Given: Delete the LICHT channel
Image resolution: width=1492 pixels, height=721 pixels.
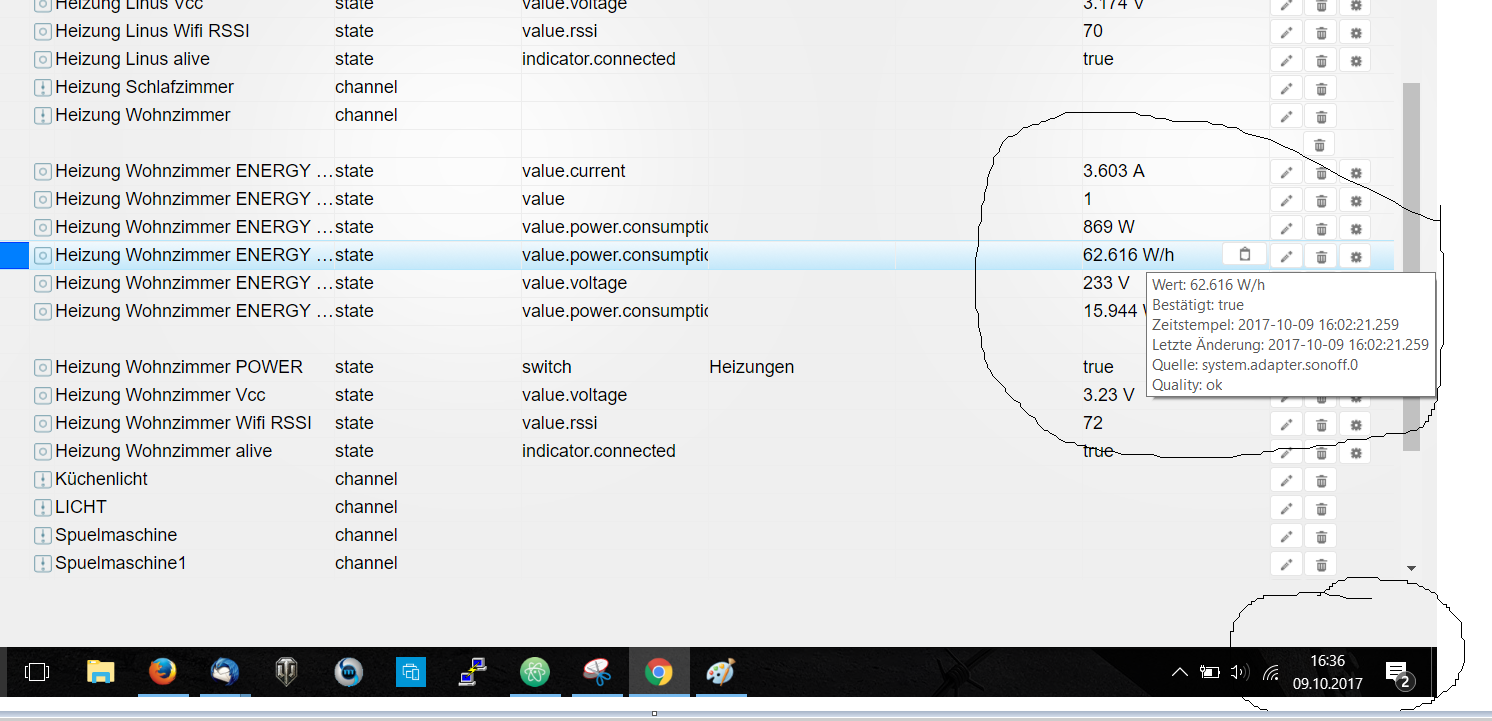Looking at the screenshot, I should click(x=1321, y=508).
